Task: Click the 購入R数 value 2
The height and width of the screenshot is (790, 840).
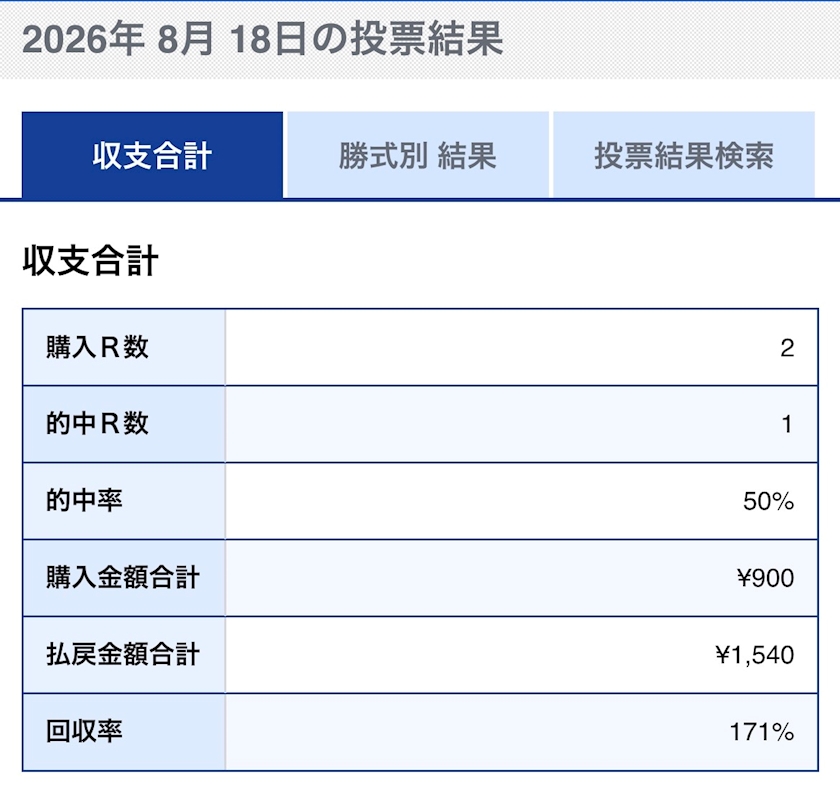Action: click(x=787, y=348)
